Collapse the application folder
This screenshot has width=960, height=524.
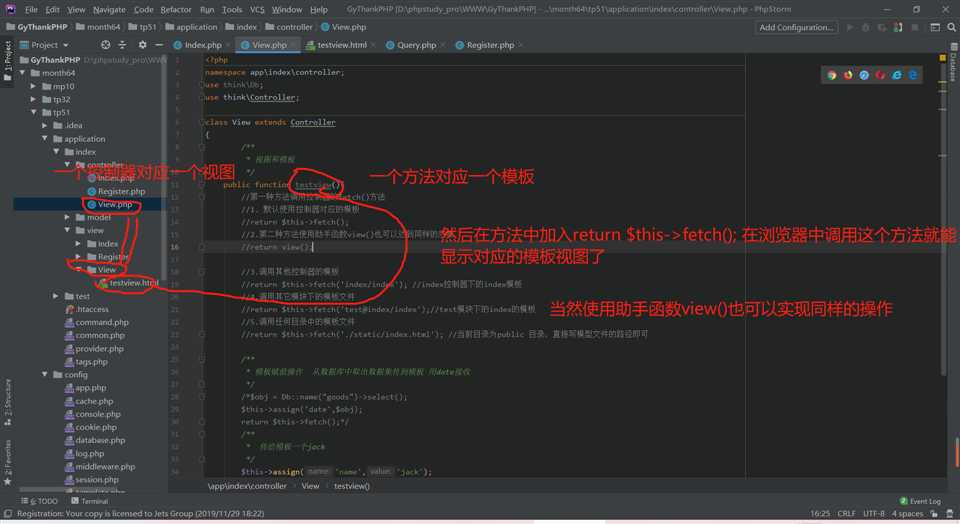[x=45, y=139]
